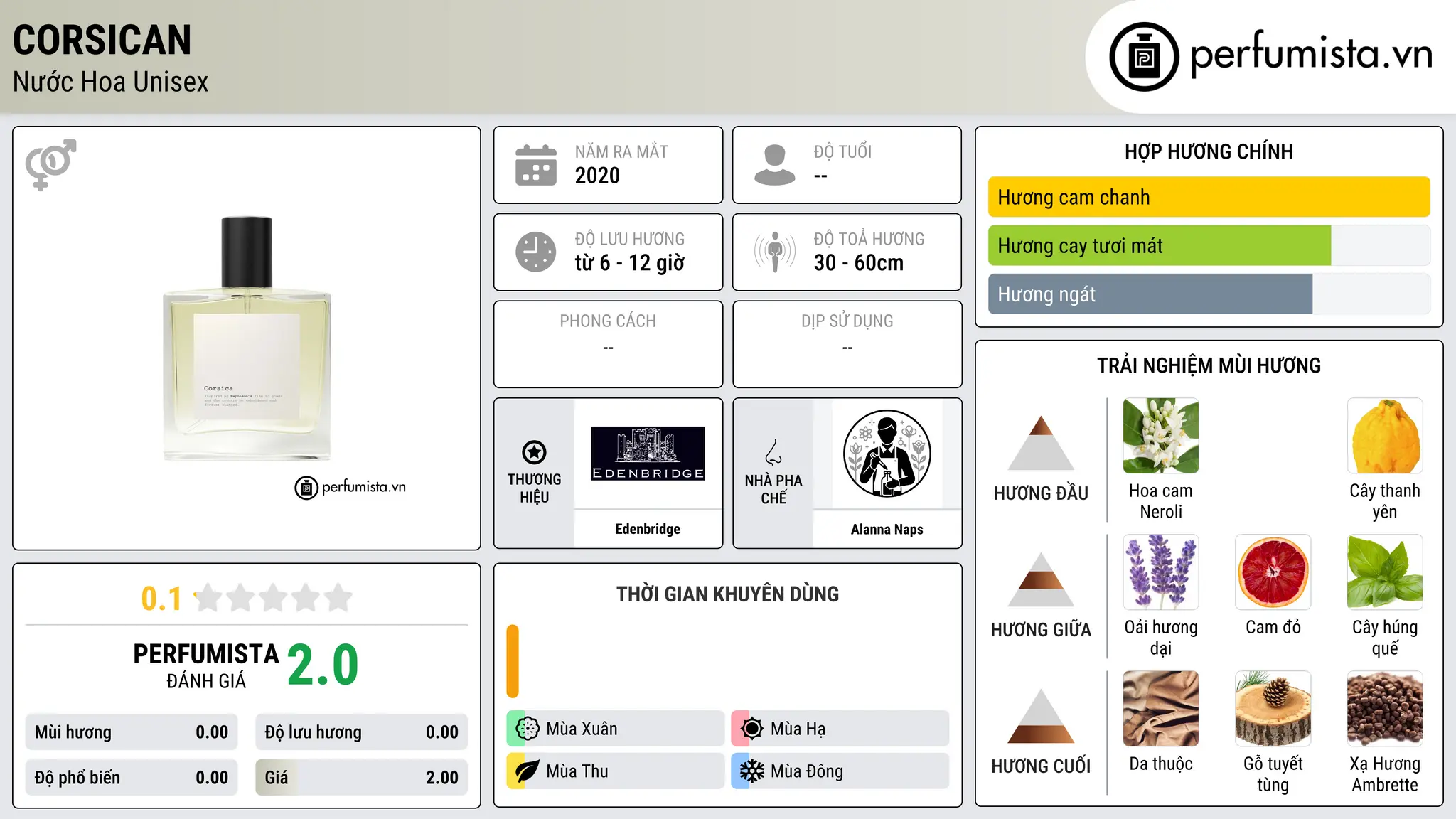This screenshot has height=819, width=1456.
Task: Click the Giá 2.00 score row
Action: tap(361, 778)
